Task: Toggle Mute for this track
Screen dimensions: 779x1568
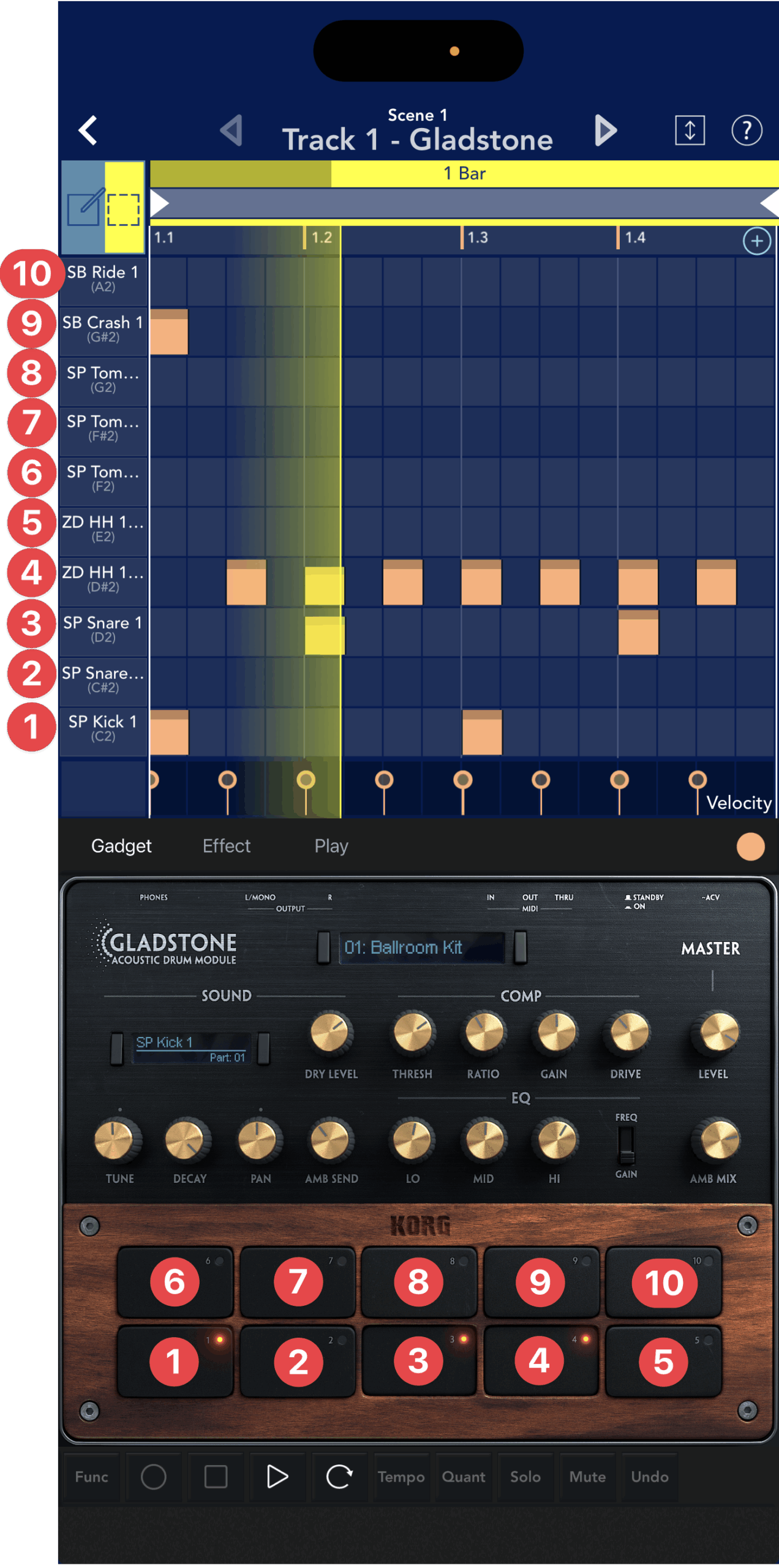Action: tap(587, 1477)
